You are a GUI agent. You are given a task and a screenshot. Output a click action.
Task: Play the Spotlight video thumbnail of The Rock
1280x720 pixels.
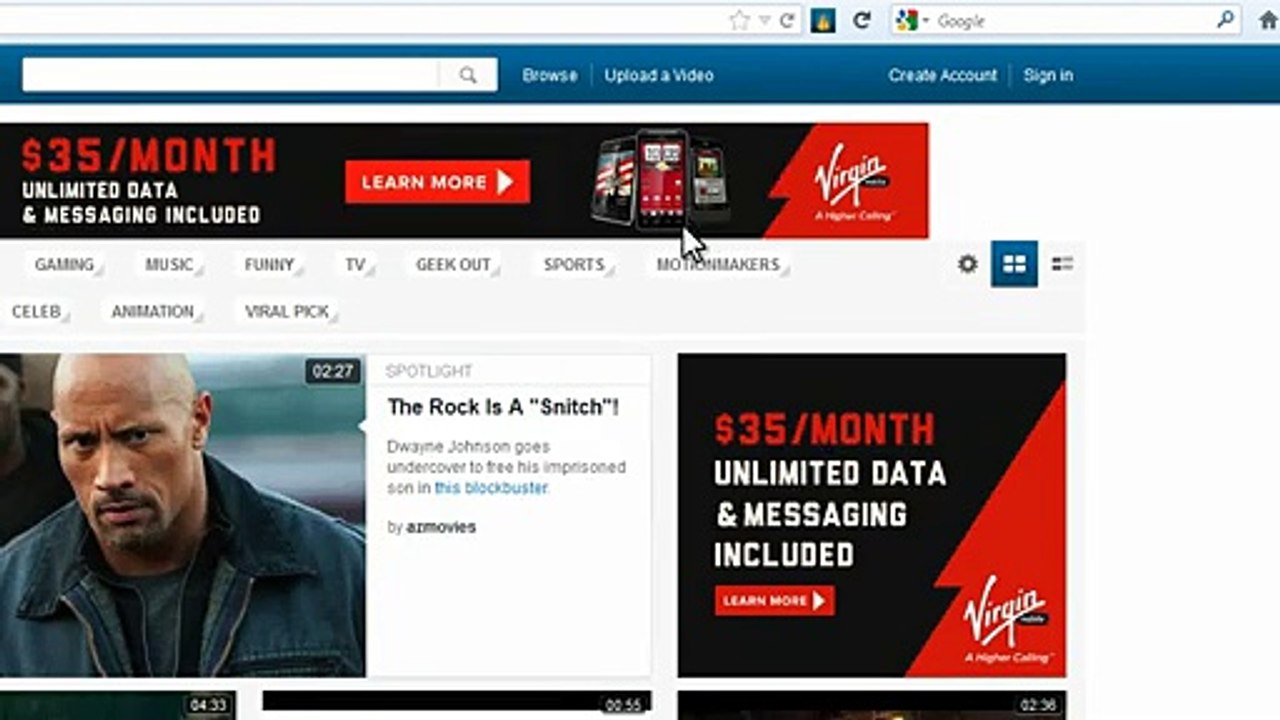(183, 515)
